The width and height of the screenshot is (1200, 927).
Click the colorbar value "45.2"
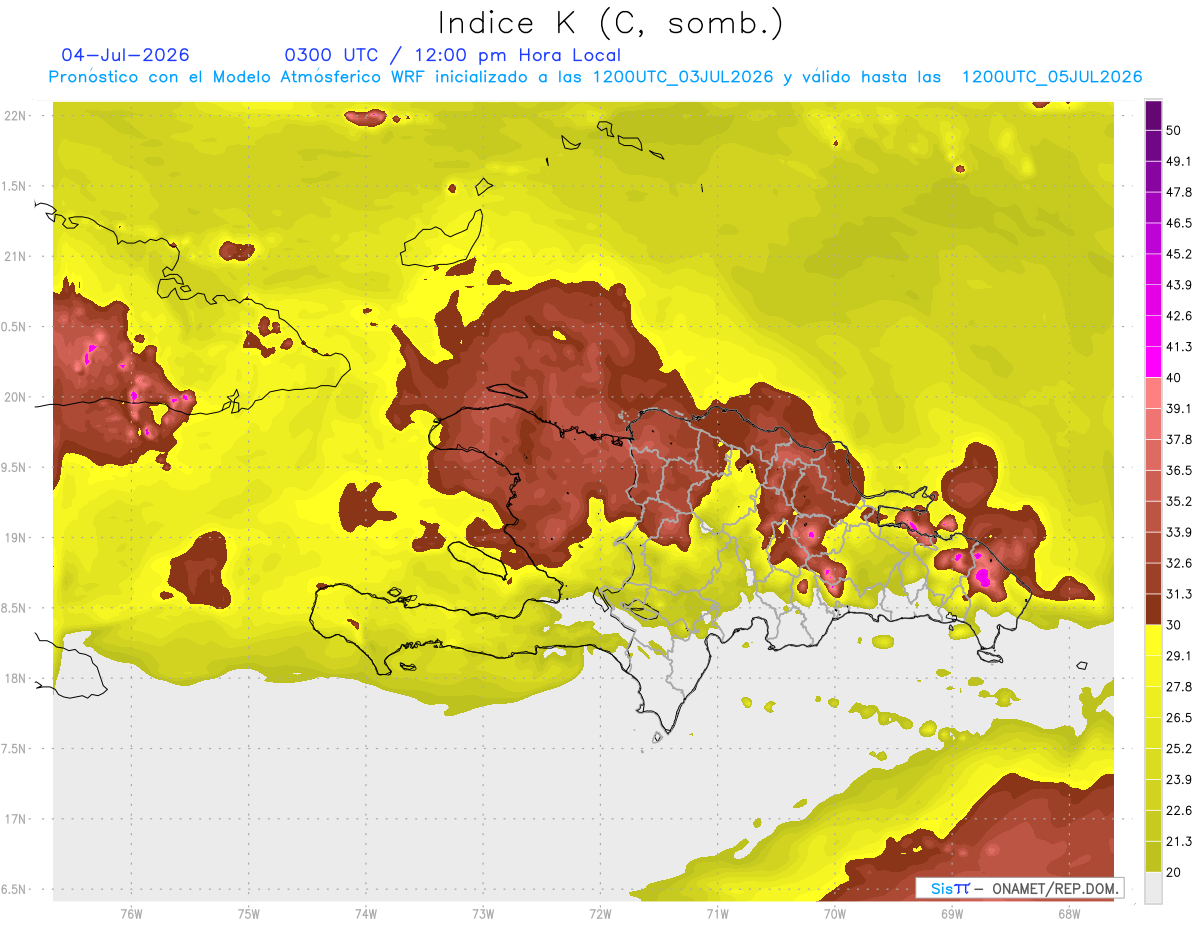click(x=1178, y=254)
